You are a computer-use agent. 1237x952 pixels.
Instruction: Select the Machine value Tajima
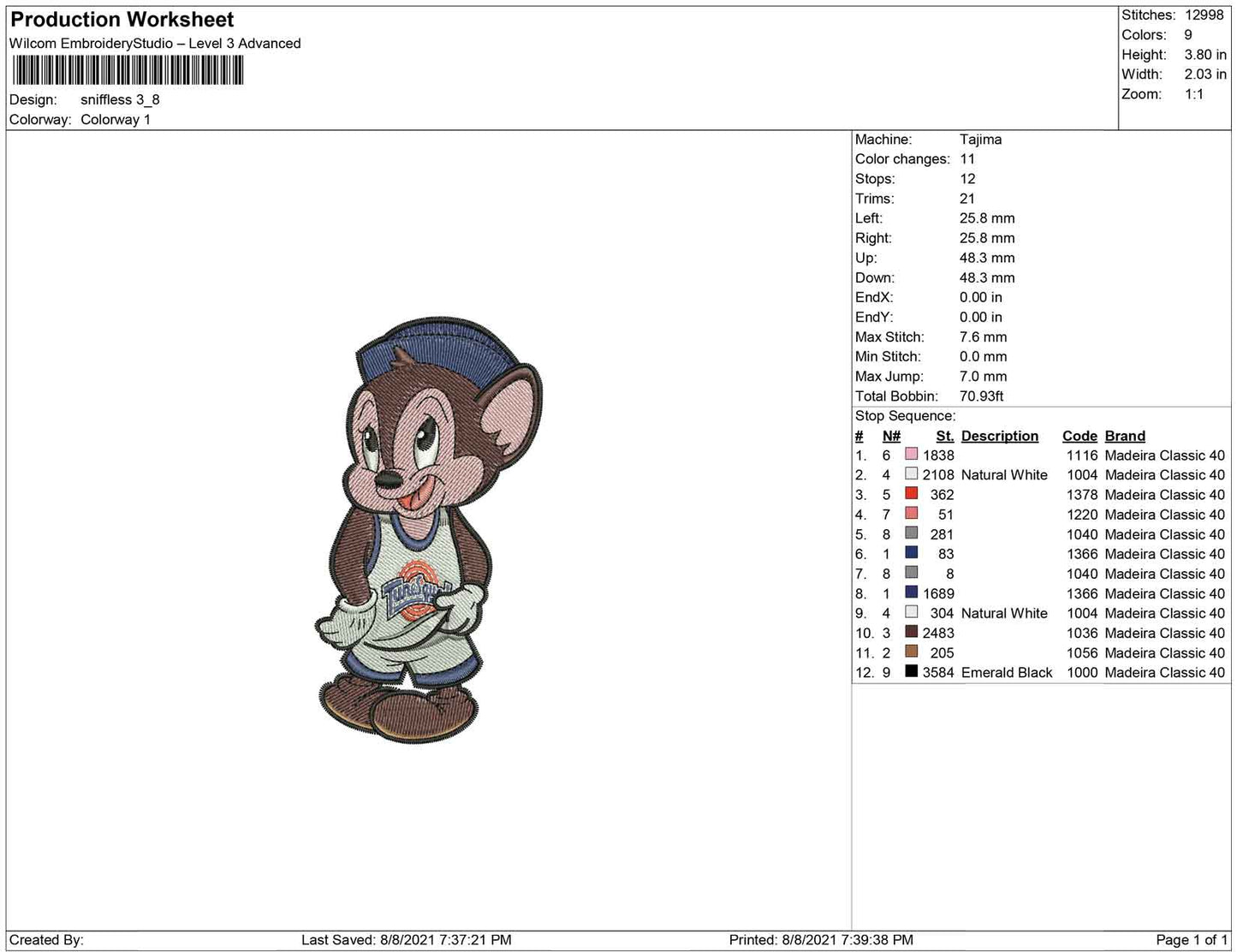tap(980, 140)
